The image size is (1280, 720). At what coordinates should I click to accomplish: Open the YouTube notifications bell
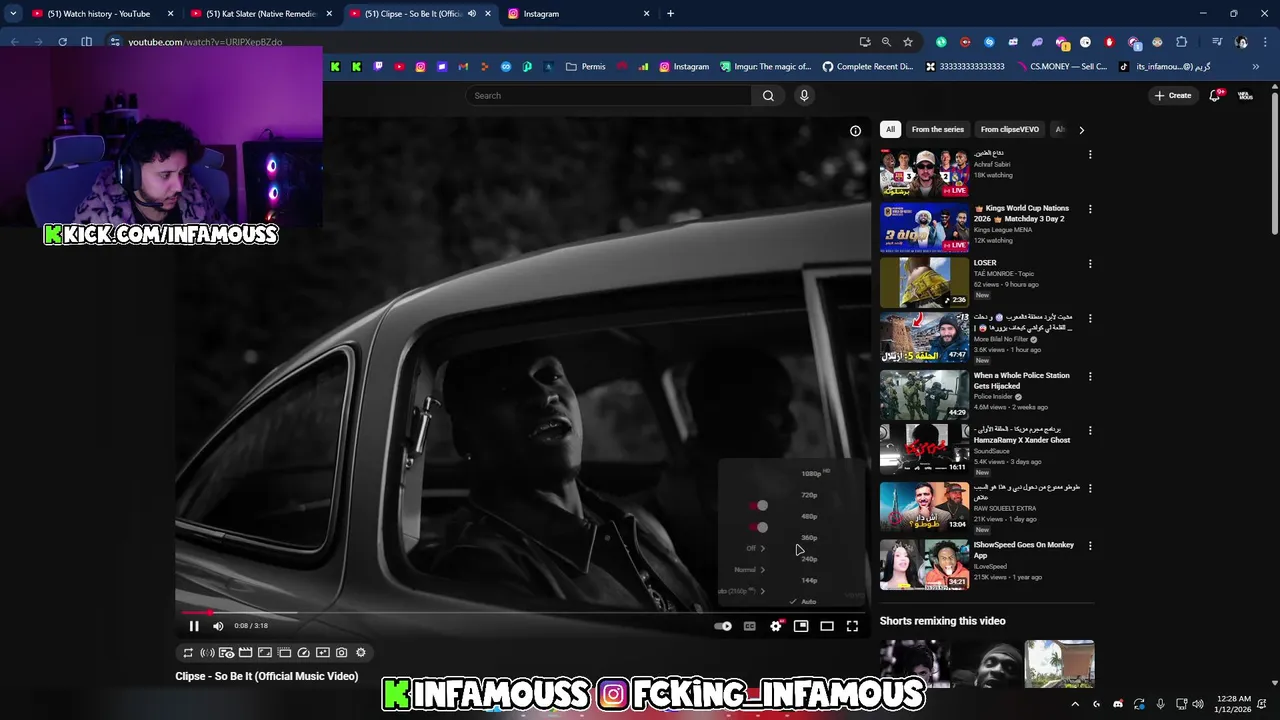click(1215, 96)
